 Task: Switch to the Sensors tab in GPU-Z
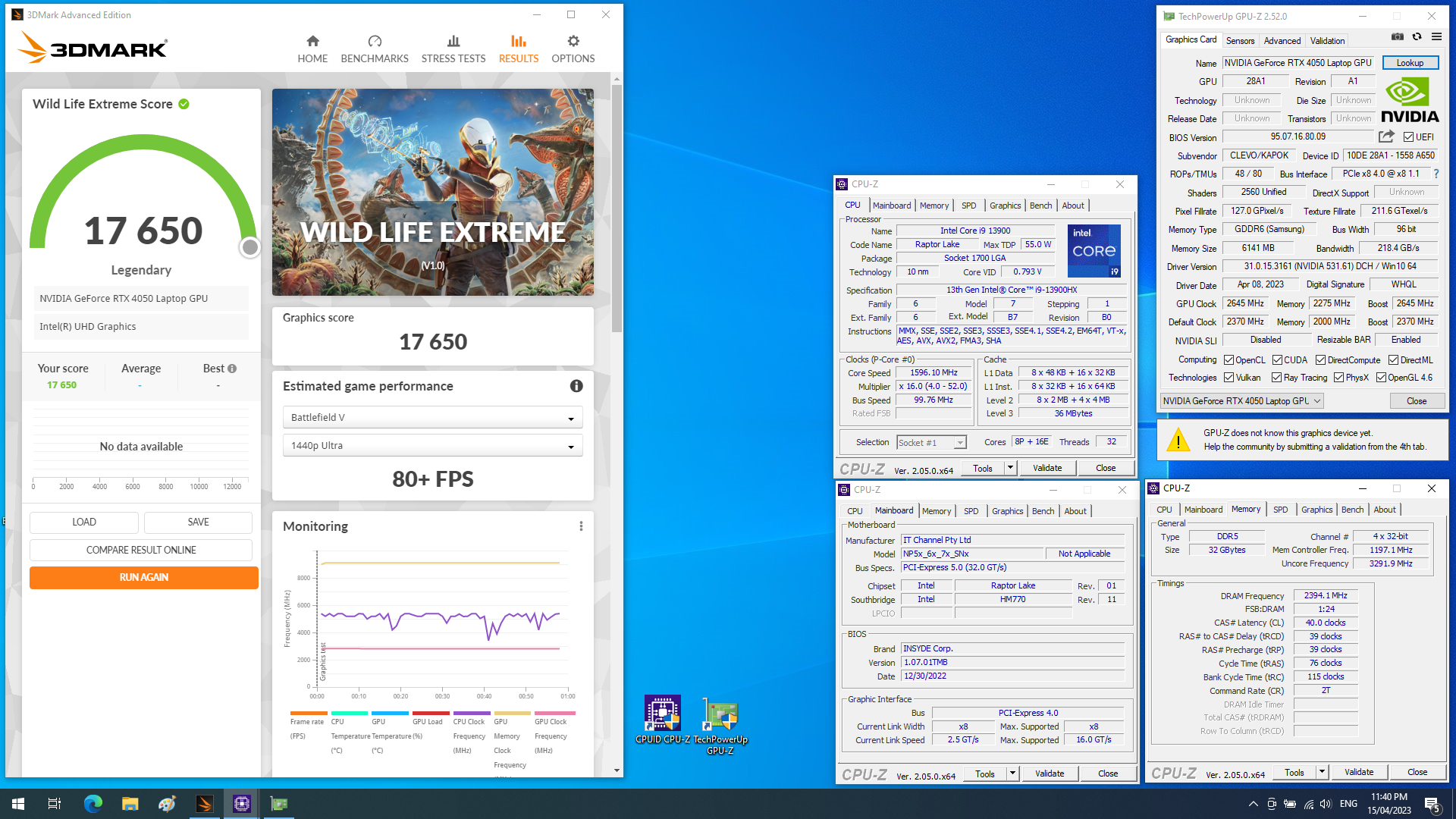[1240, 41]
